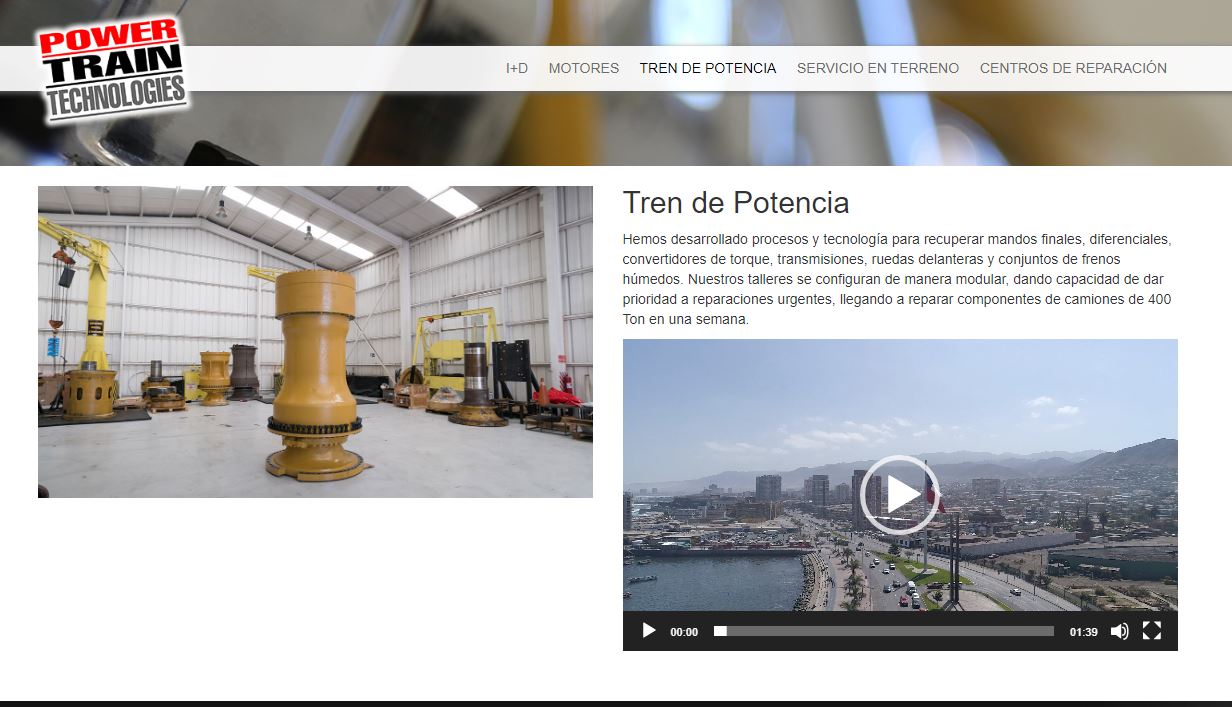Select the Tren de Potencia nav item
The width and height of the screenshot is (1232, 707).
click(708, 68)
